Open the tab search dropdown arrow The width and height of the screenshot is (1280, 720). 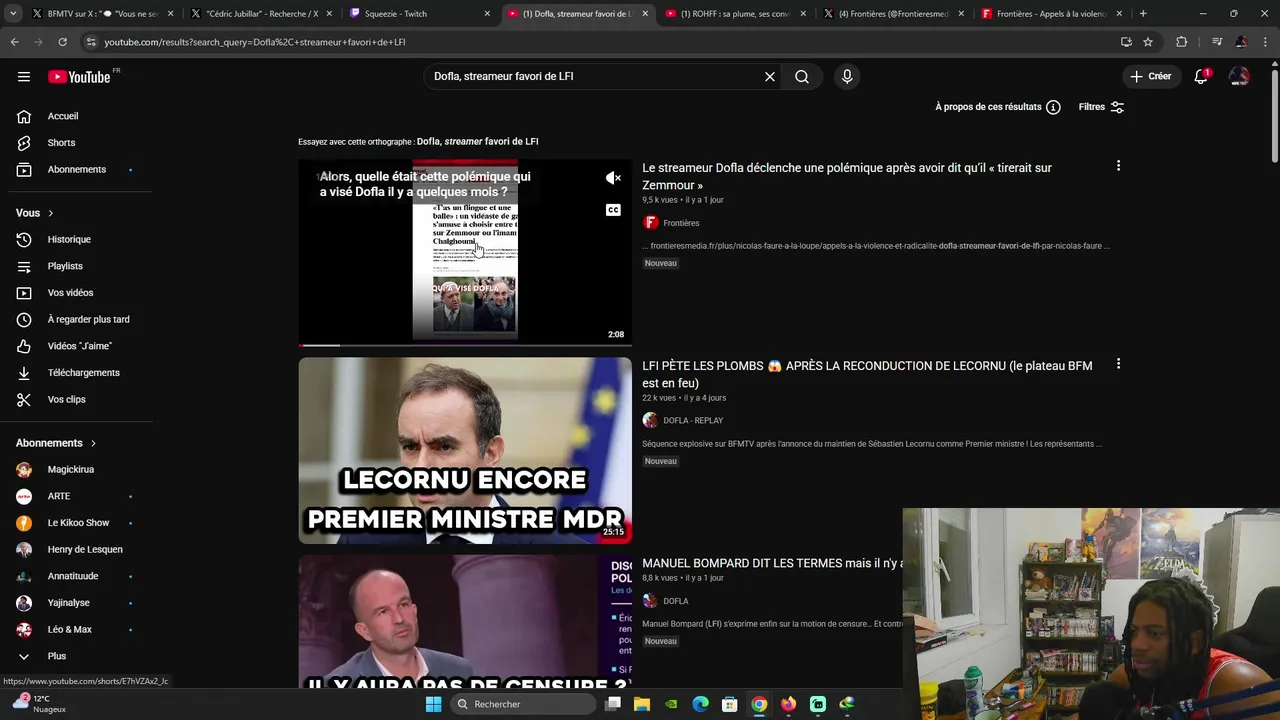(13, 14)
